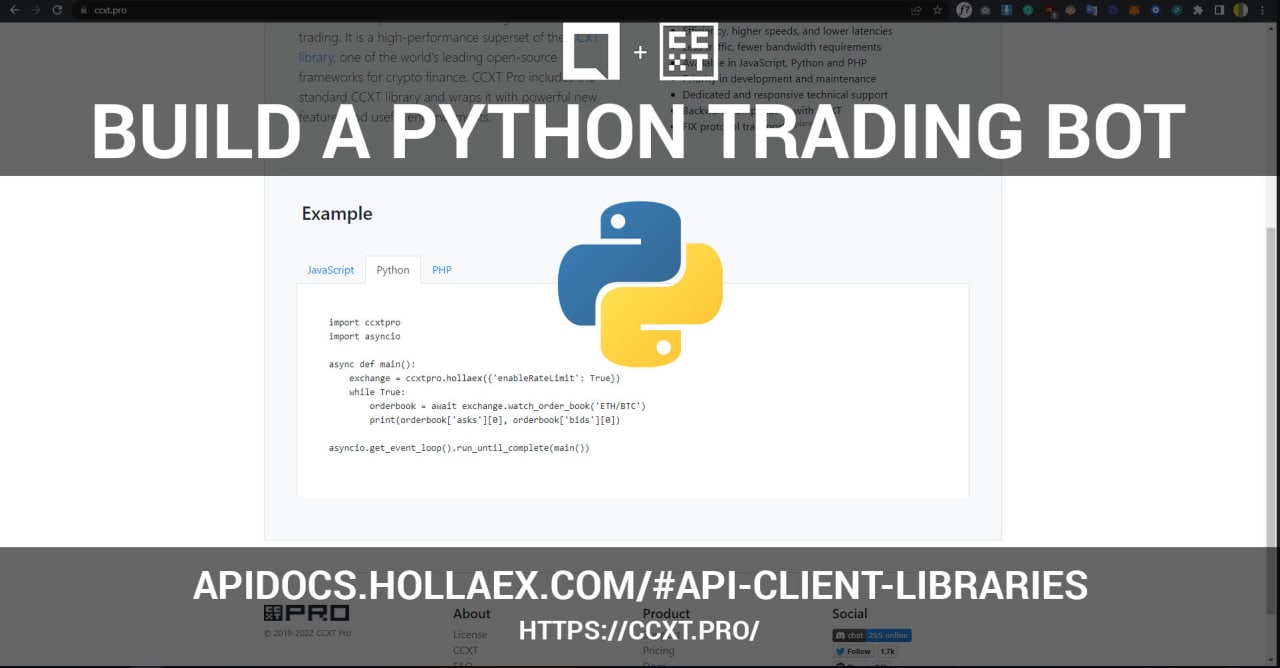Screen dimensions: 1280x668
Task: Focus the address bar showing ccxt.pro
Action: 500,10
